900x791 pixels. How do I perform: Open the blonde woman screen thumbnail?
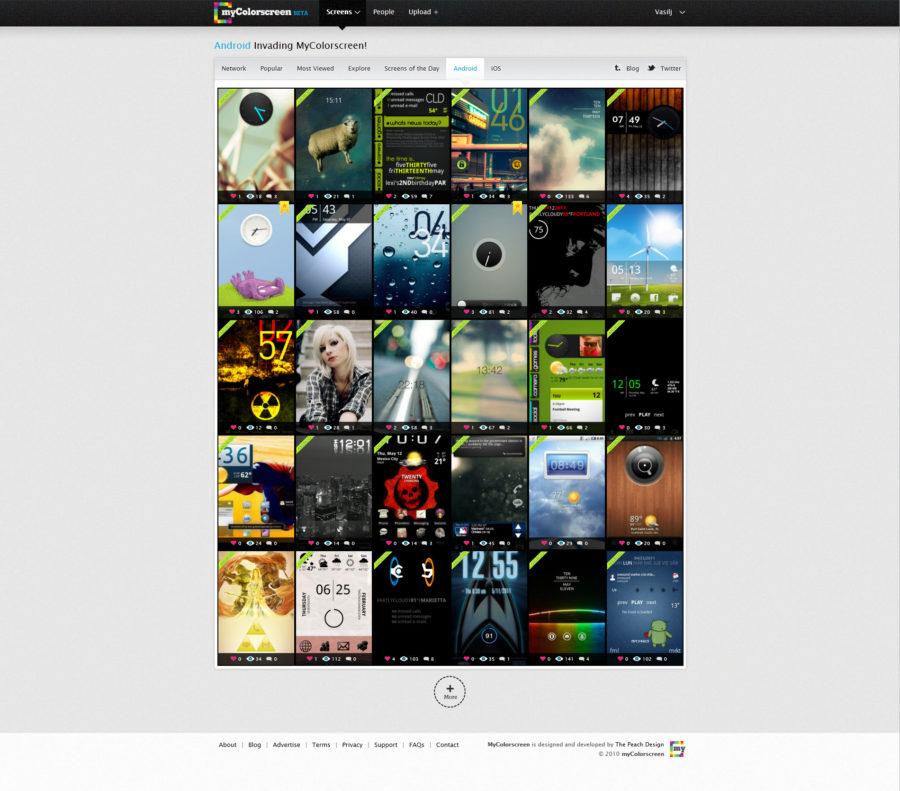pos(333,371)
